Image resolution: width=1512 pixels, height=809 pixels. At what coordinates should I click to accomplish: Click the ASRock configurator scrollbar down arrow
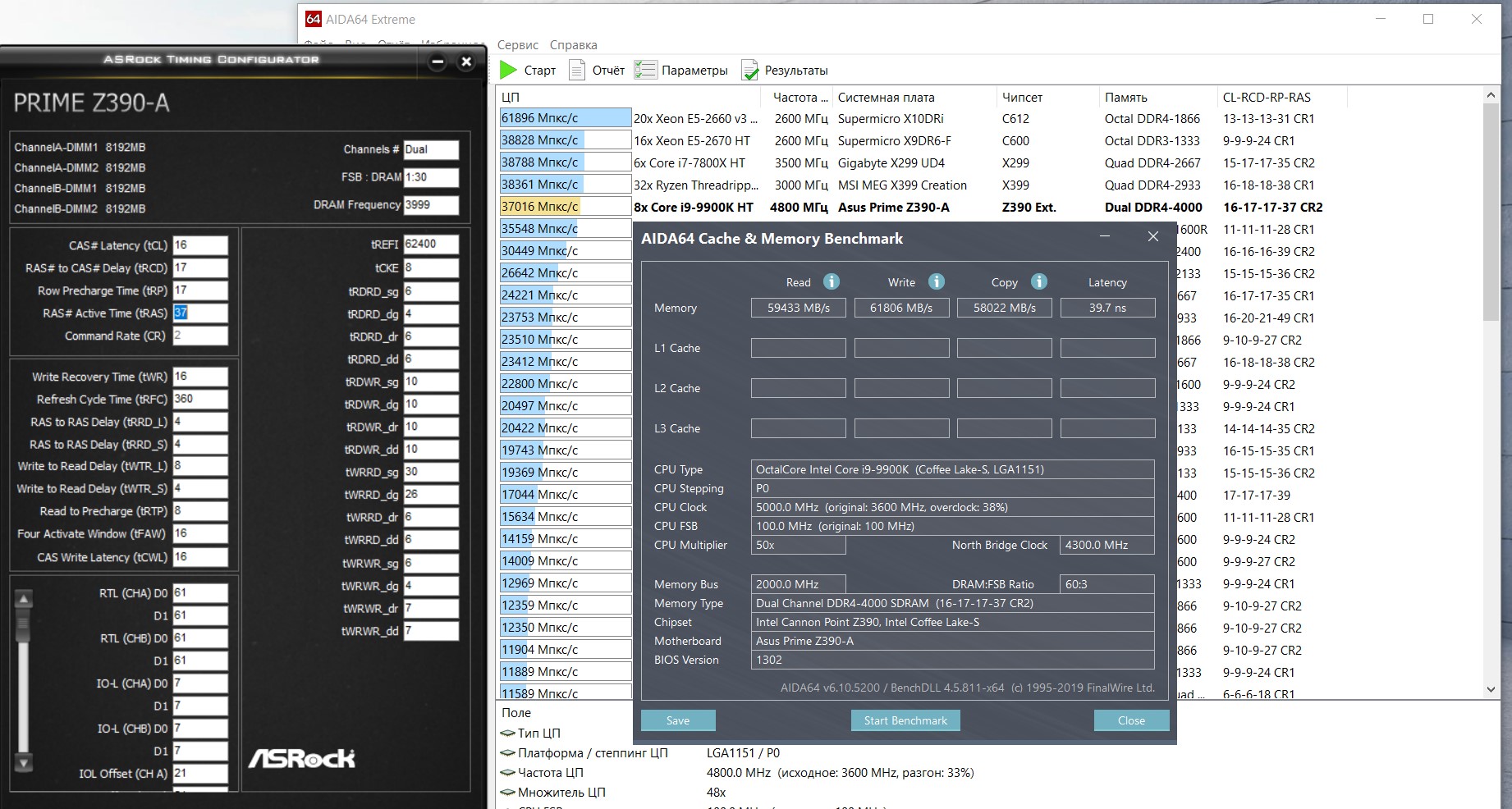pos(24,763)
